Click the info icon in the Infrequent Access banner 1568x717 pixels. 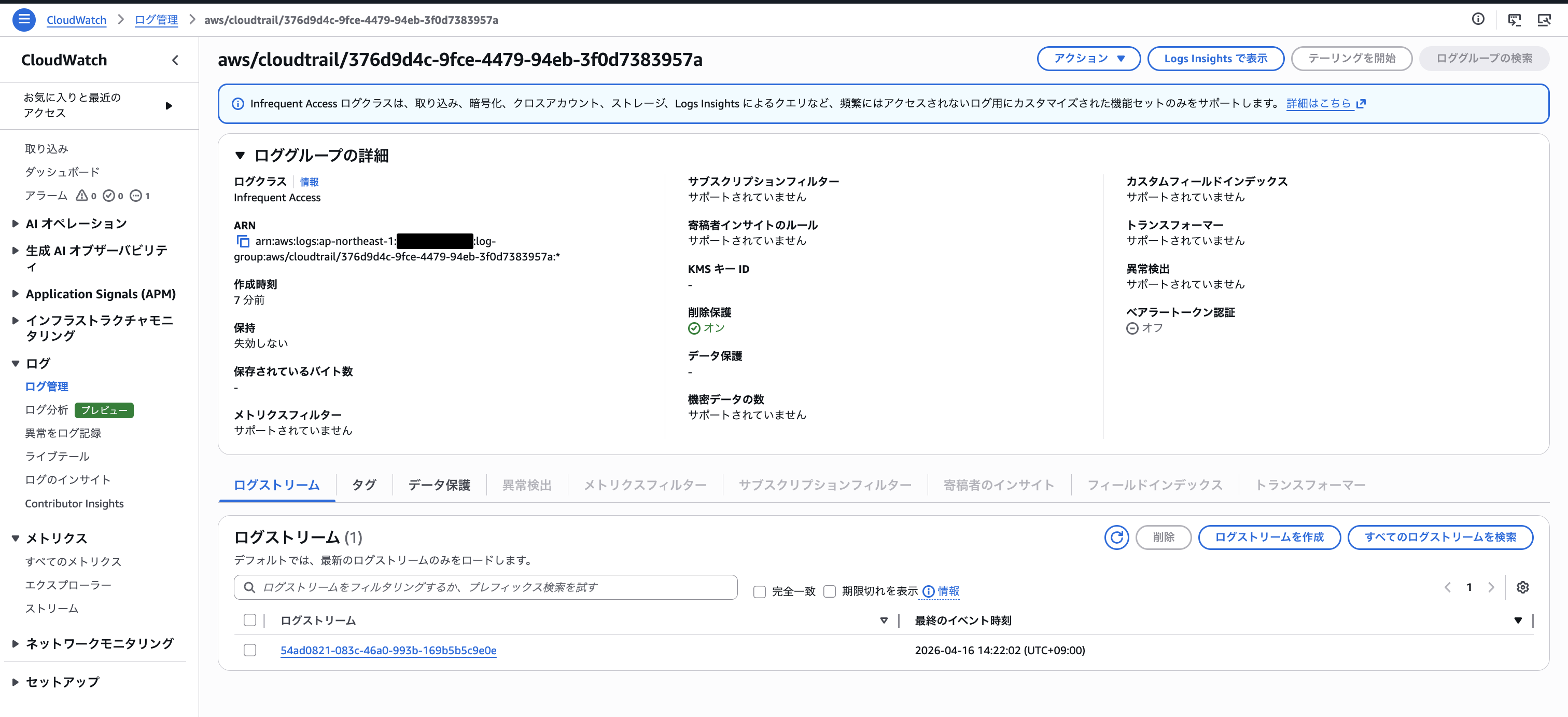pyautogui.click(x=238, y=104)
